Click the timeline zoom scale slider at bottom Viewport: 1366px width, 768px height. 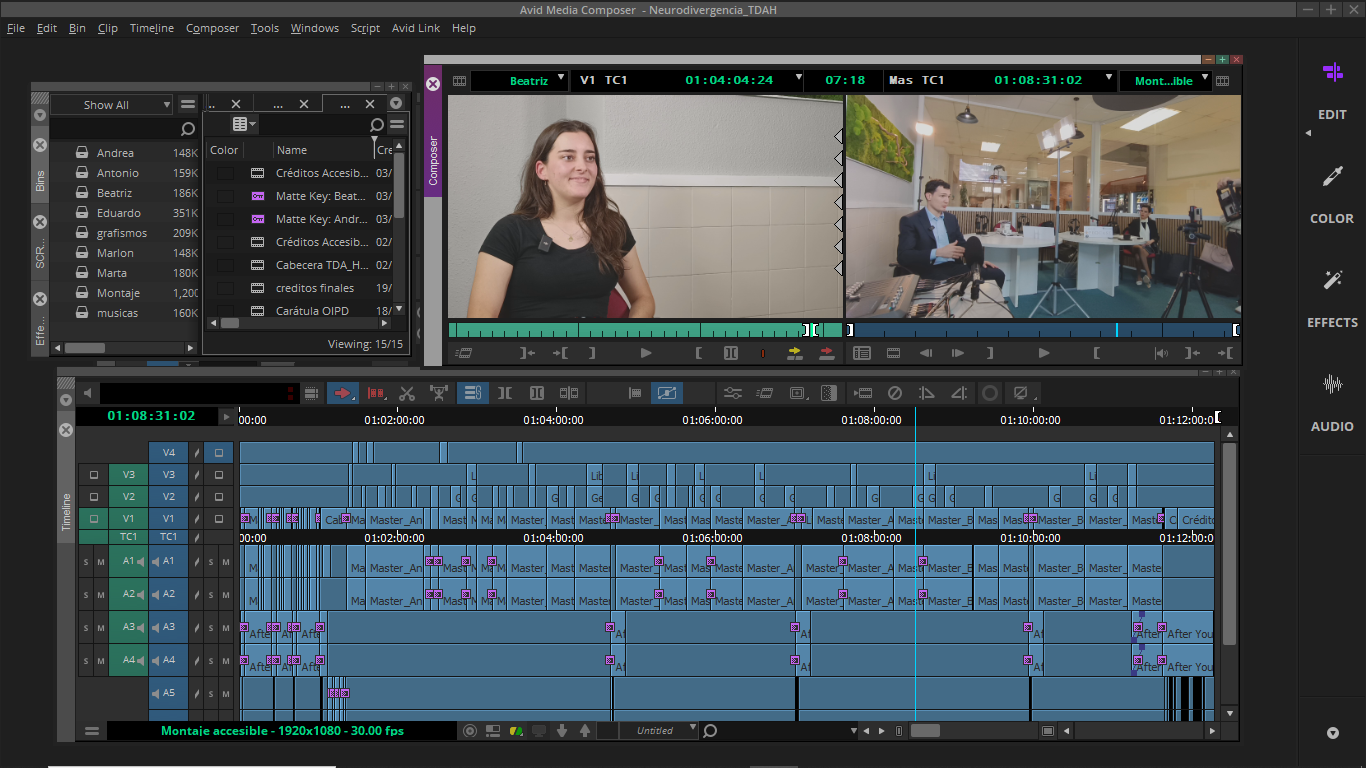click(x=925, y=731)
